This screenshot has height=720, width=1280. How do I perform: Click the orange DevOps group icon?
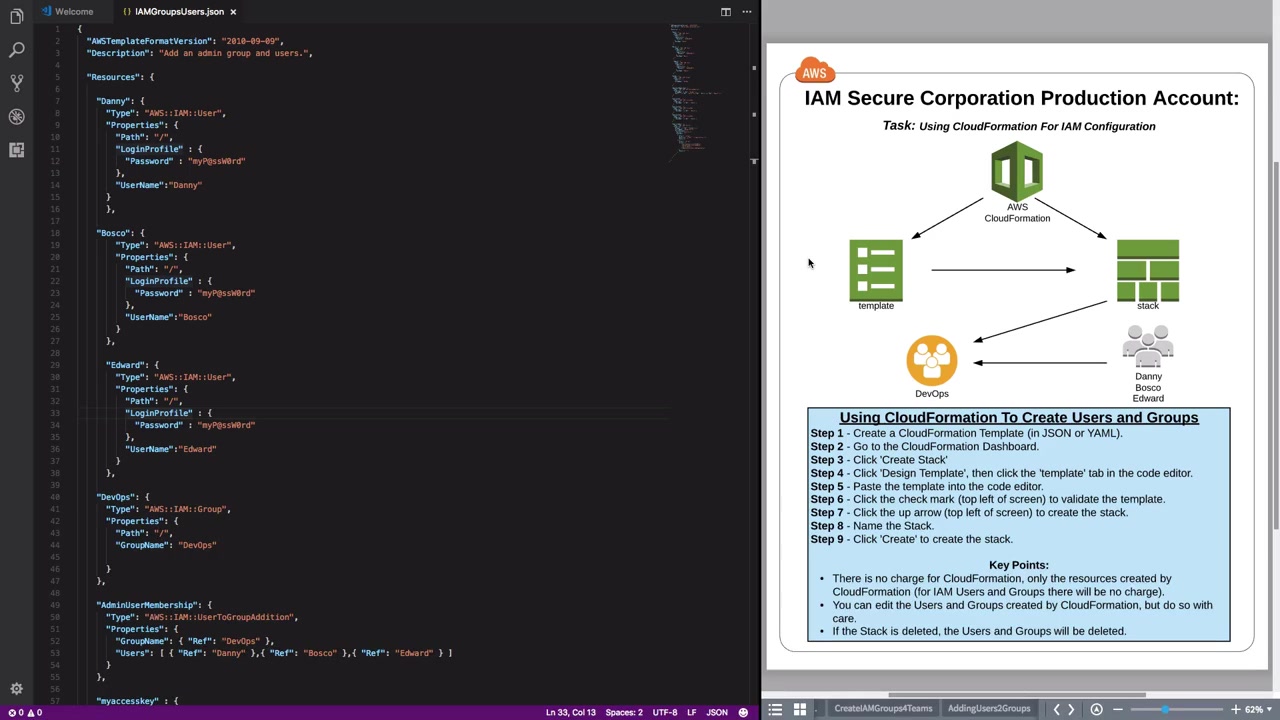click(932, 360)
